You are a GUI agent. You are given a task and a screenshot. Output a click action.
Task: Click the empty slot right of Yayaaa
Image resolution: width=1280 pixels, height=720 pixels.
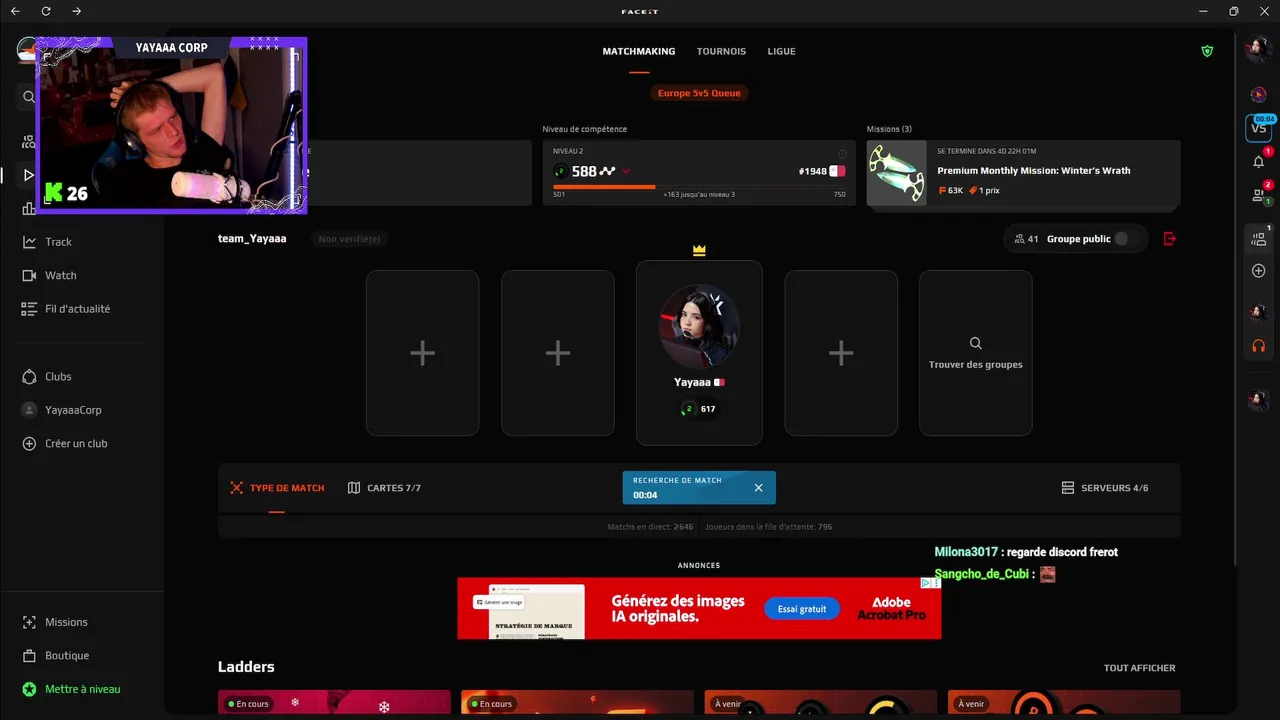coord(841,353)
